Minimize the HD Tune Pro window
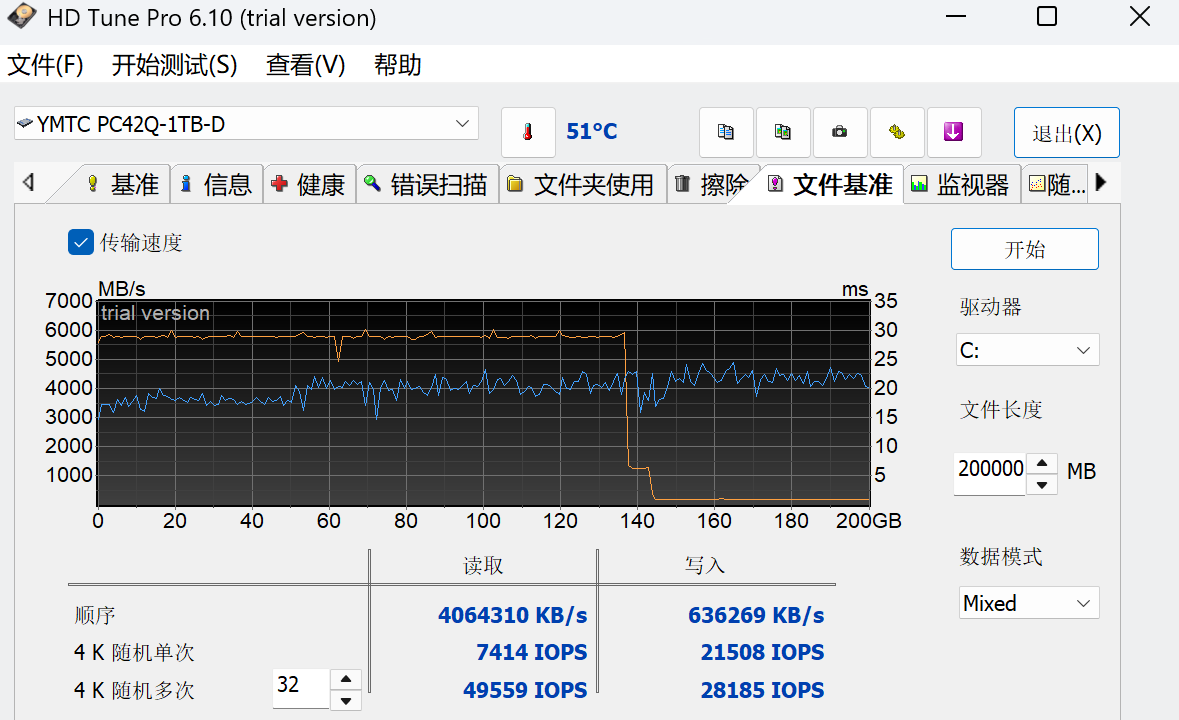This screenshot has width=1179, height=720. 956,17
